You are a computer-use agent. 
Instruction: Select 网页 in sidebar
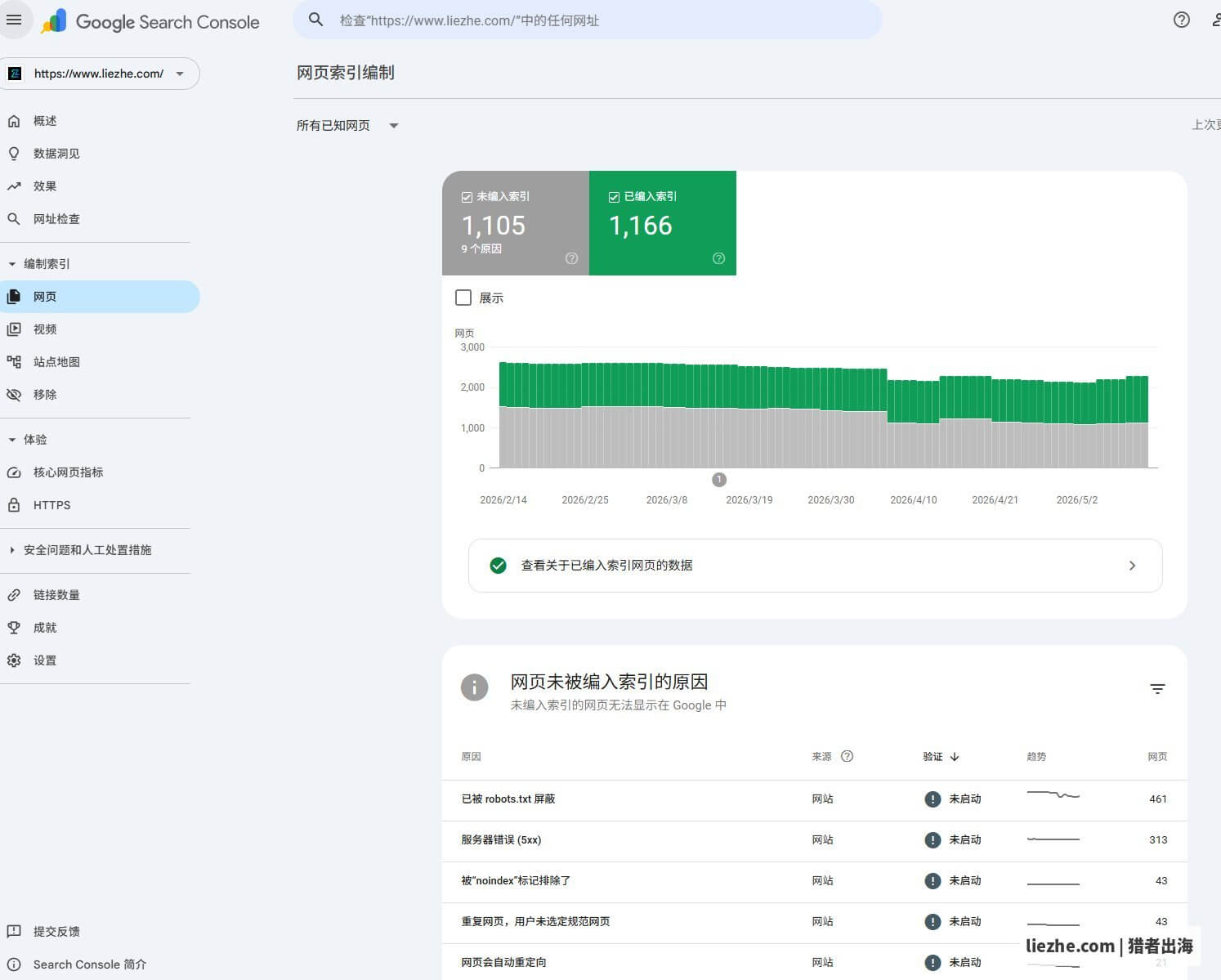tap(100, 297)
